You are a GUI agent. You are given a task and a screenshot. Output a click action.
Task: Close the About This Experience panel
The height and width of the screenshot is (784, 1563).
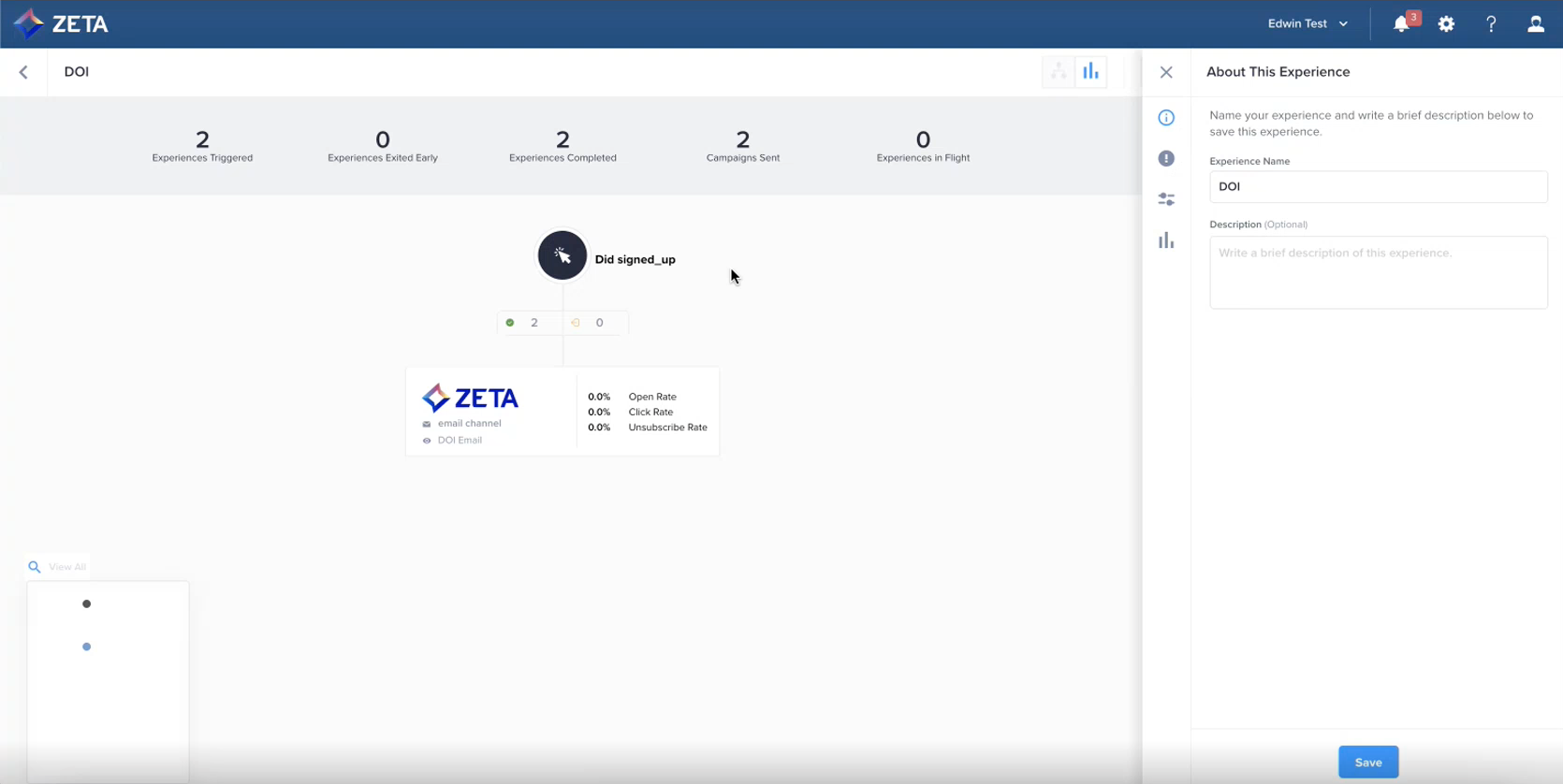pyautogui.click(x=1166, y=72)
